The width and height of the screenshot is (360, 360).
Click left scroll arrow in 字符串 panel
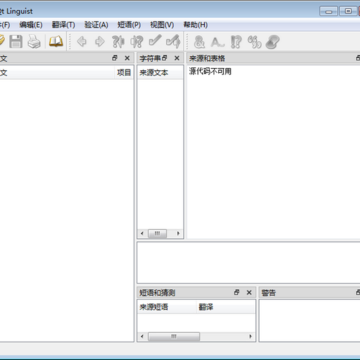(x=142, y=233)
